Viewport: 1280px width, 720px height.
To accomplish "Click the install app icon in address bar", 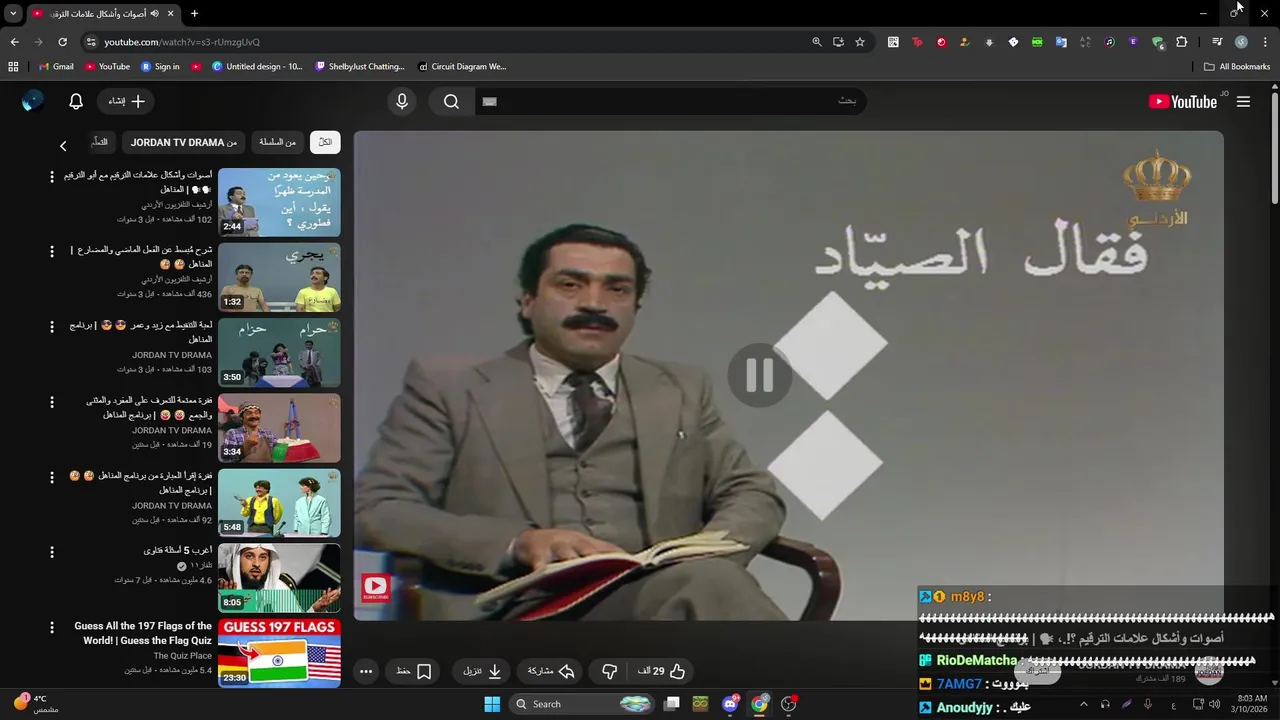I will pos(838,42).
